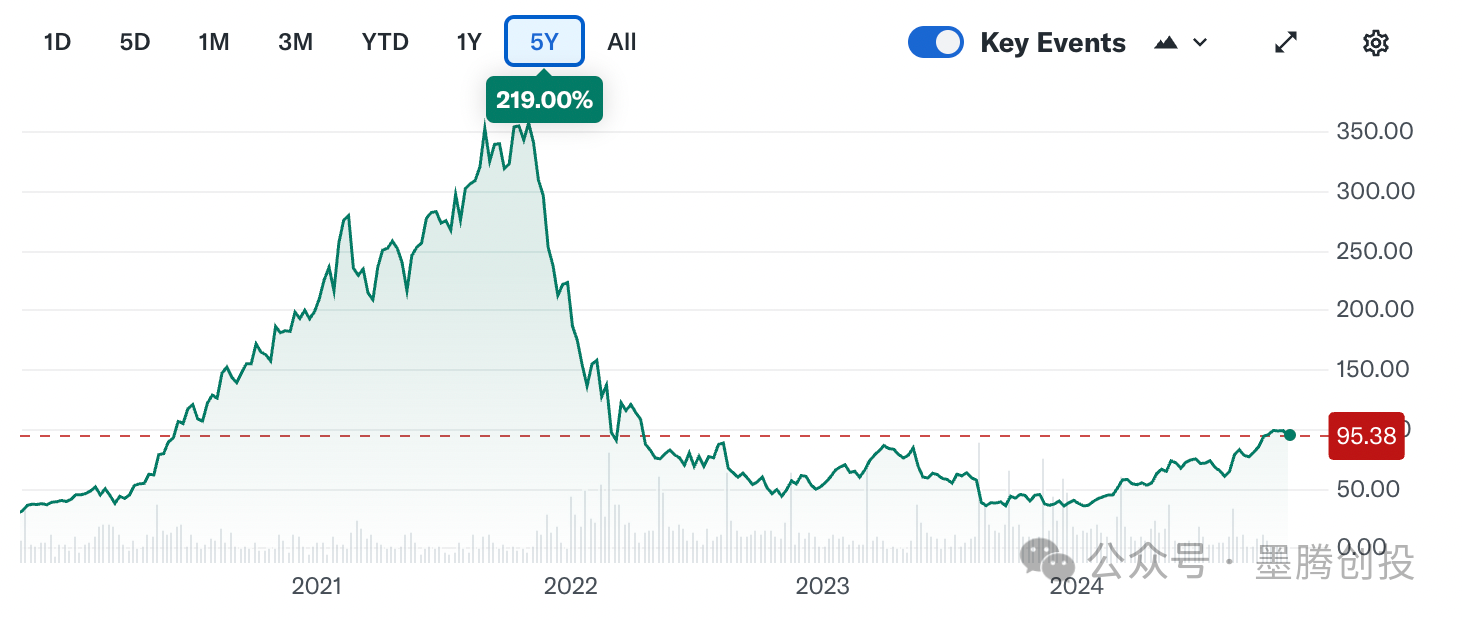Click the chart's latest price endpoint dot
Viewport: 1462px width, 620px height.
(1289, 435)
